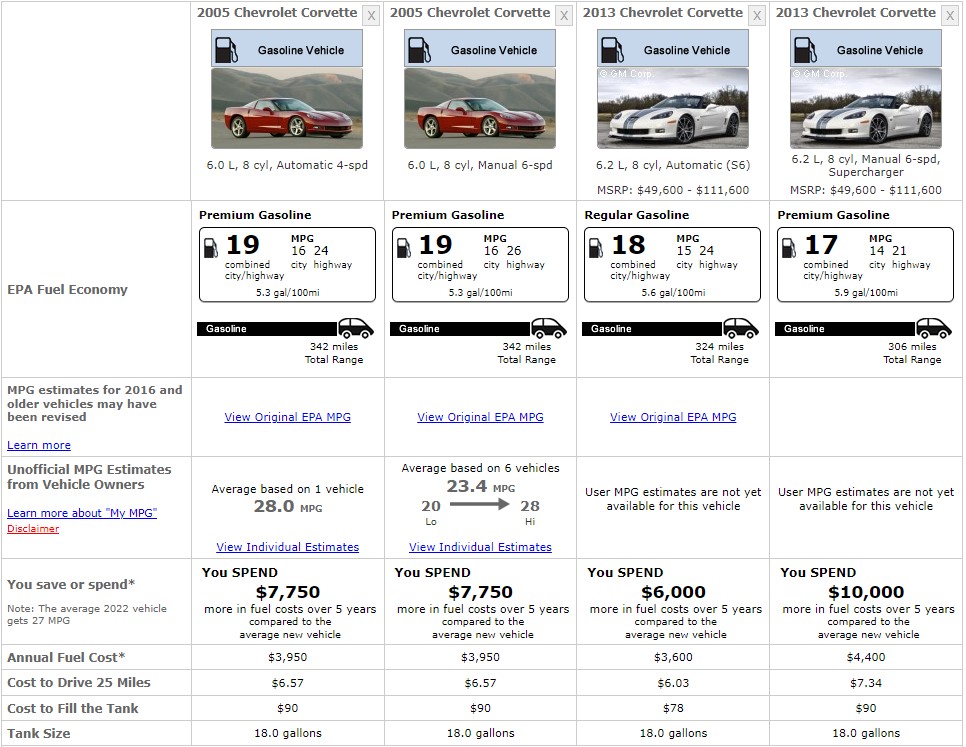Click the Gasoline range bar showing 324 miles
This screenshot has height=747, width=966.
(x=652, y=329)
